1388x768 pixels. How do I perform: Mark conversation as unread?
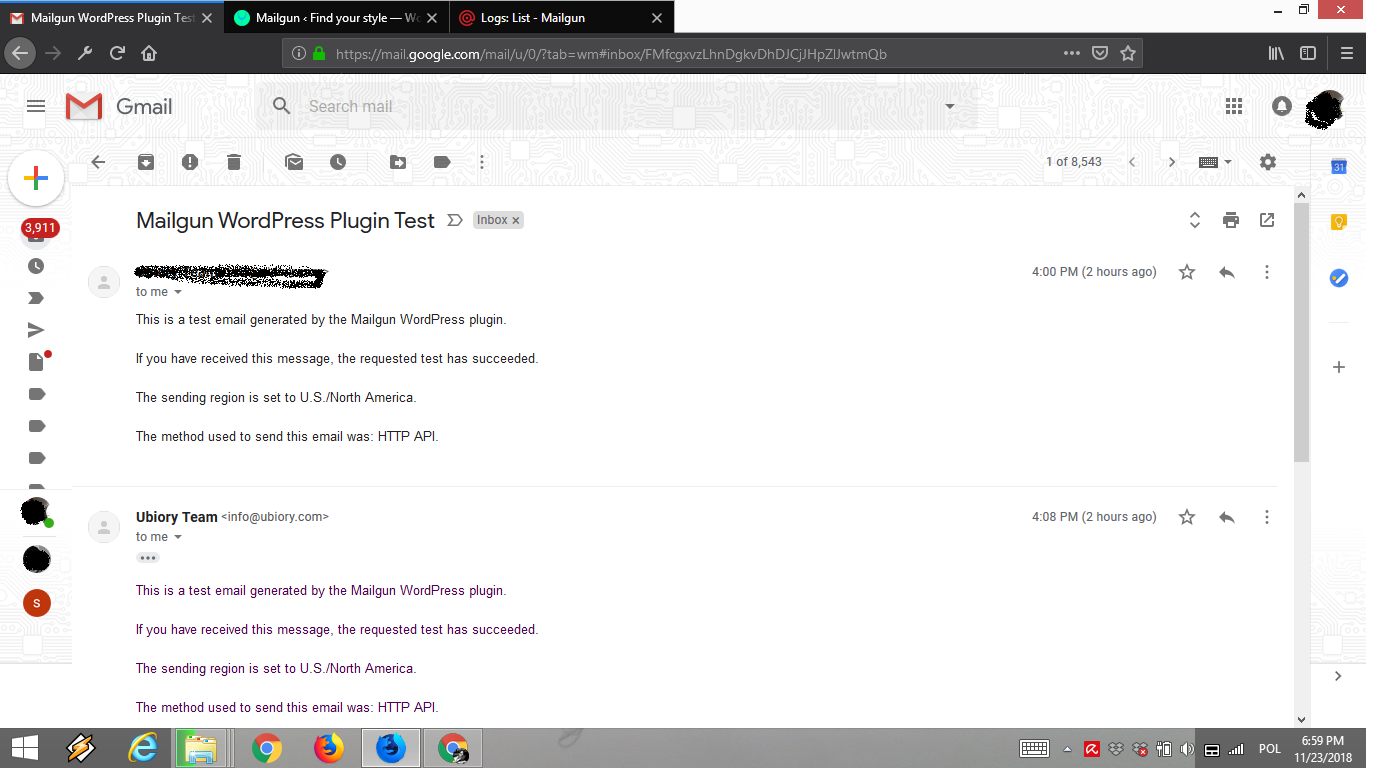click(x=294, y=162)
